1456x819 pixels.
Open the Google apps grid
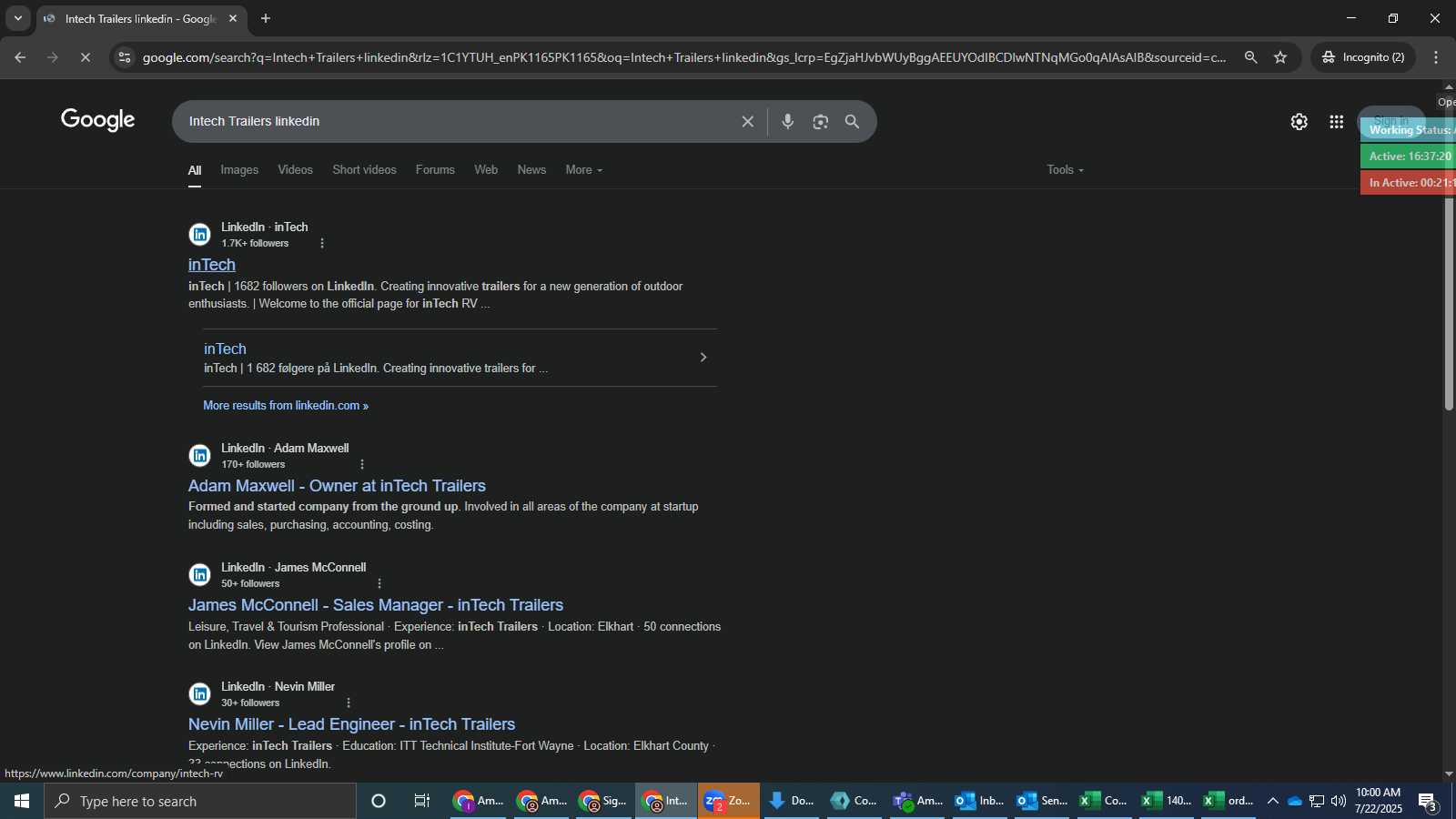click(1337, 122)
